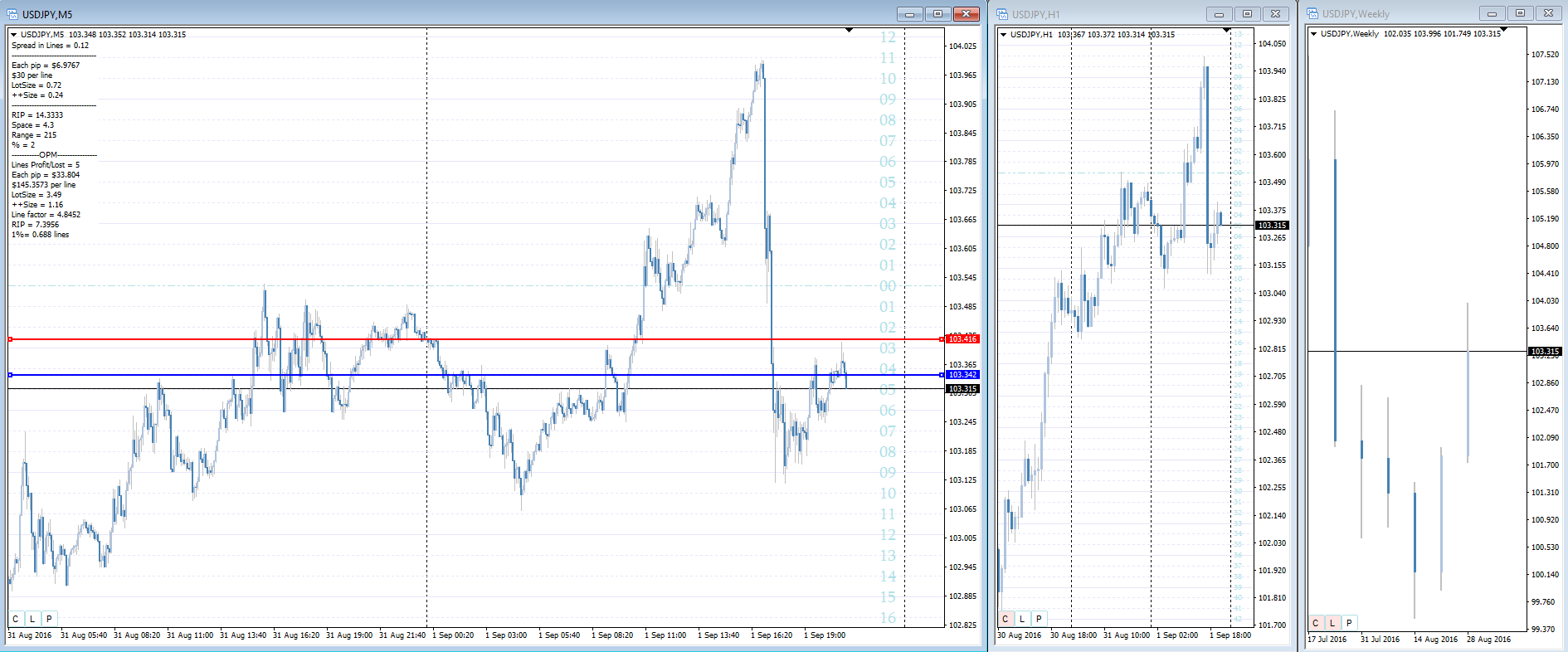
Task: Expand the dropdown arrow beside USDJPY,M5 label
Action: click(14, 35)
